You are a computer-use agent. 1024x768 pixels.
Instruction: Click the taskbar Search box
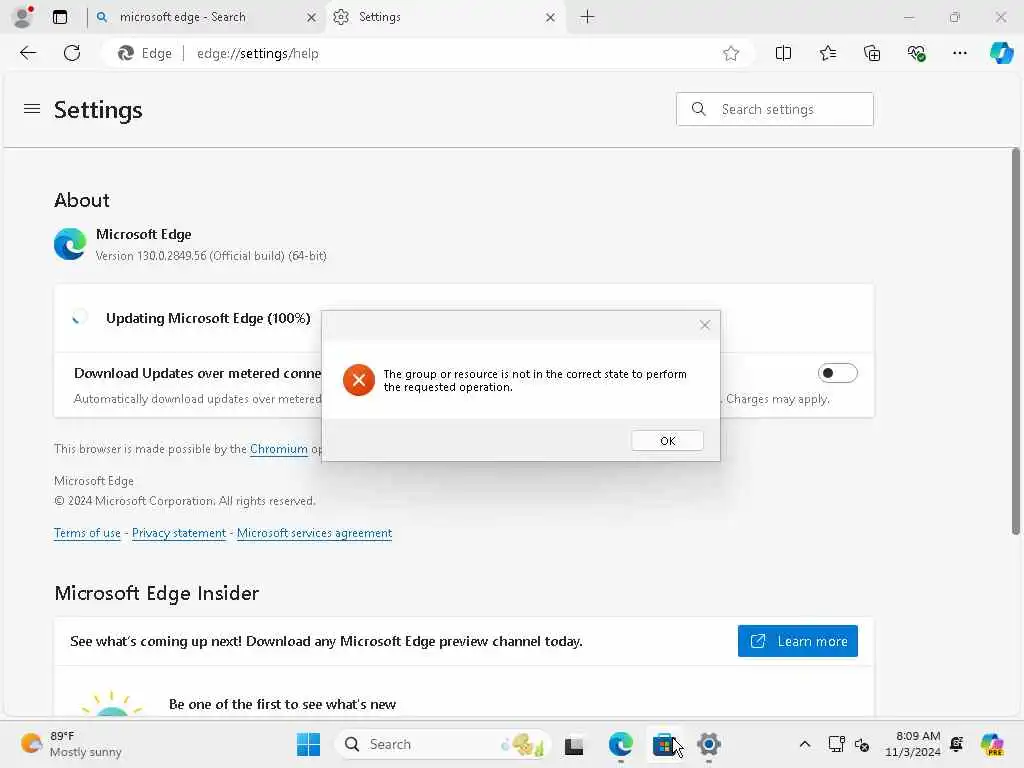[442, 744]
